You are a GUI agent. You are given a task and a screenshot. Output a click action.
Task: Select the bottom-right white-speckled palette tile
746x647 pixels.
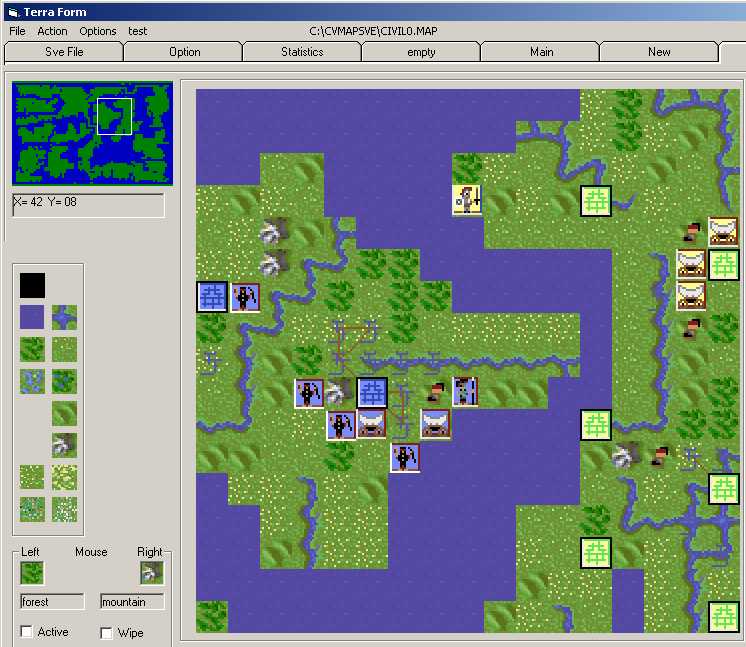(x=64, y=509)
